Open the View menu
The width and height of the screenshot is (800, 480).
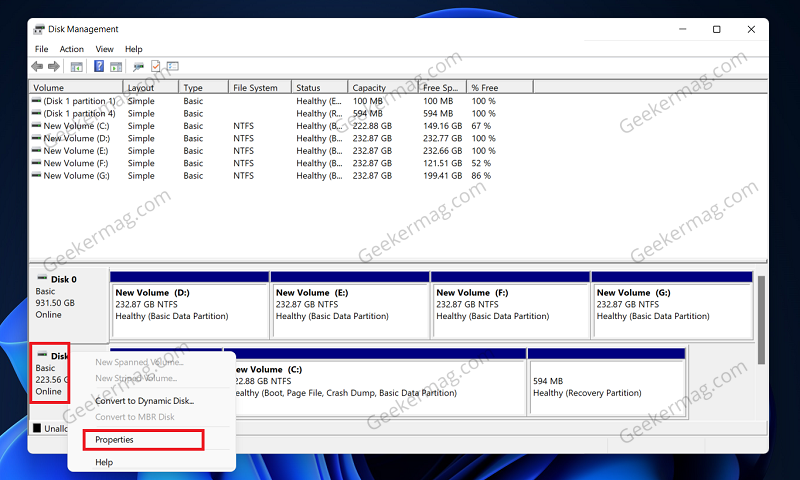(104, 49)
